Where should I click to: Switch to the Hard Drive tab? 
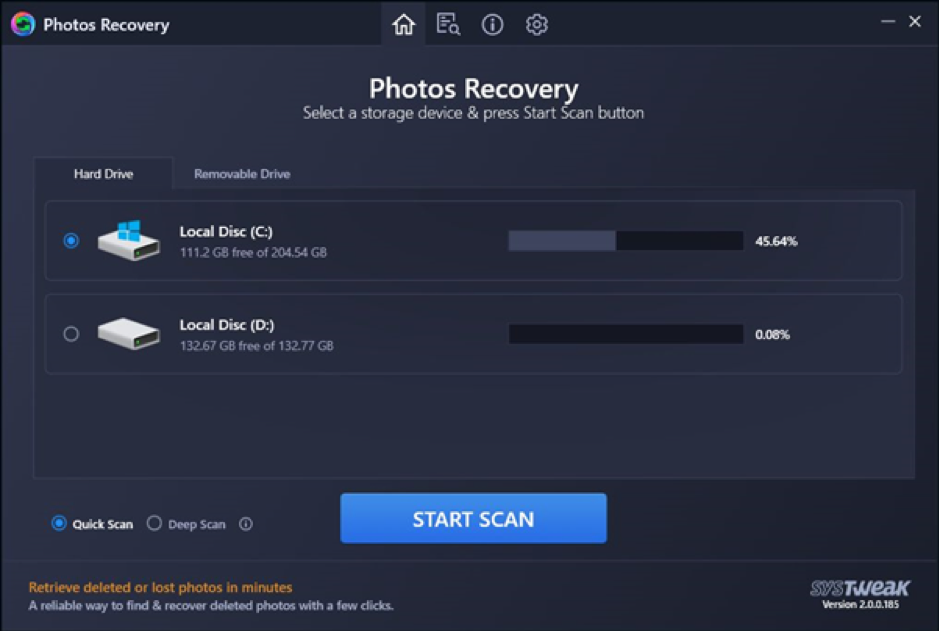[103, 174]
